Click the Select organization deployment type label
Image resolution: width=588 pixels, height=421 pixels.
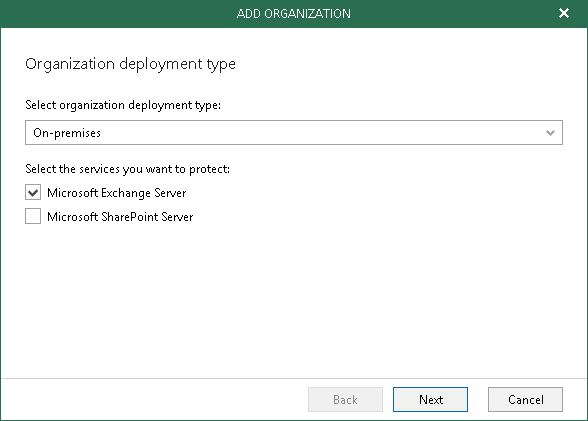click(x=123, y=105)
